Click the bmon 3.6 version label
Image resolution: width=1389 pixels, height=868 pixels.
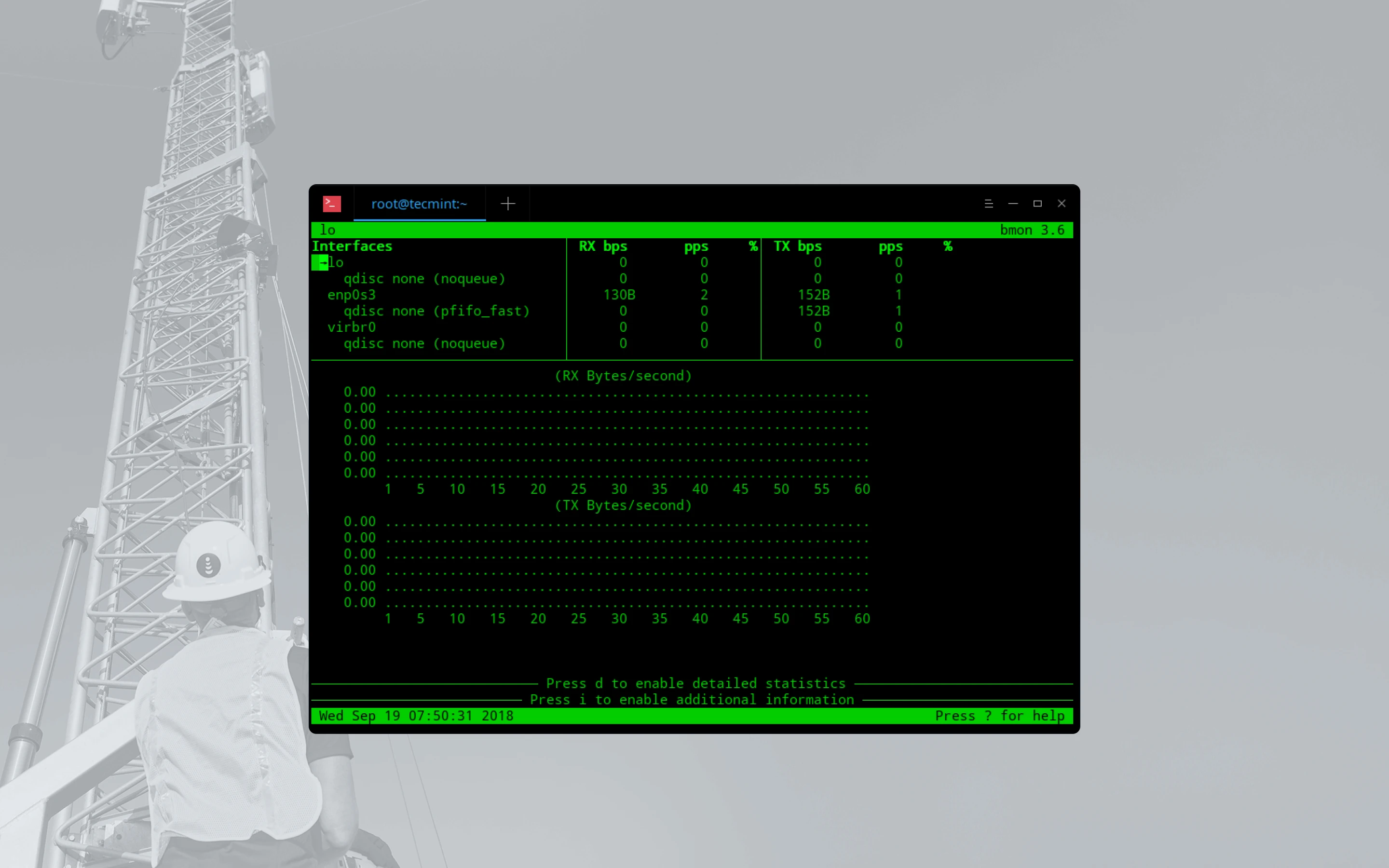pyautogui.click(x=1032, y=230)
